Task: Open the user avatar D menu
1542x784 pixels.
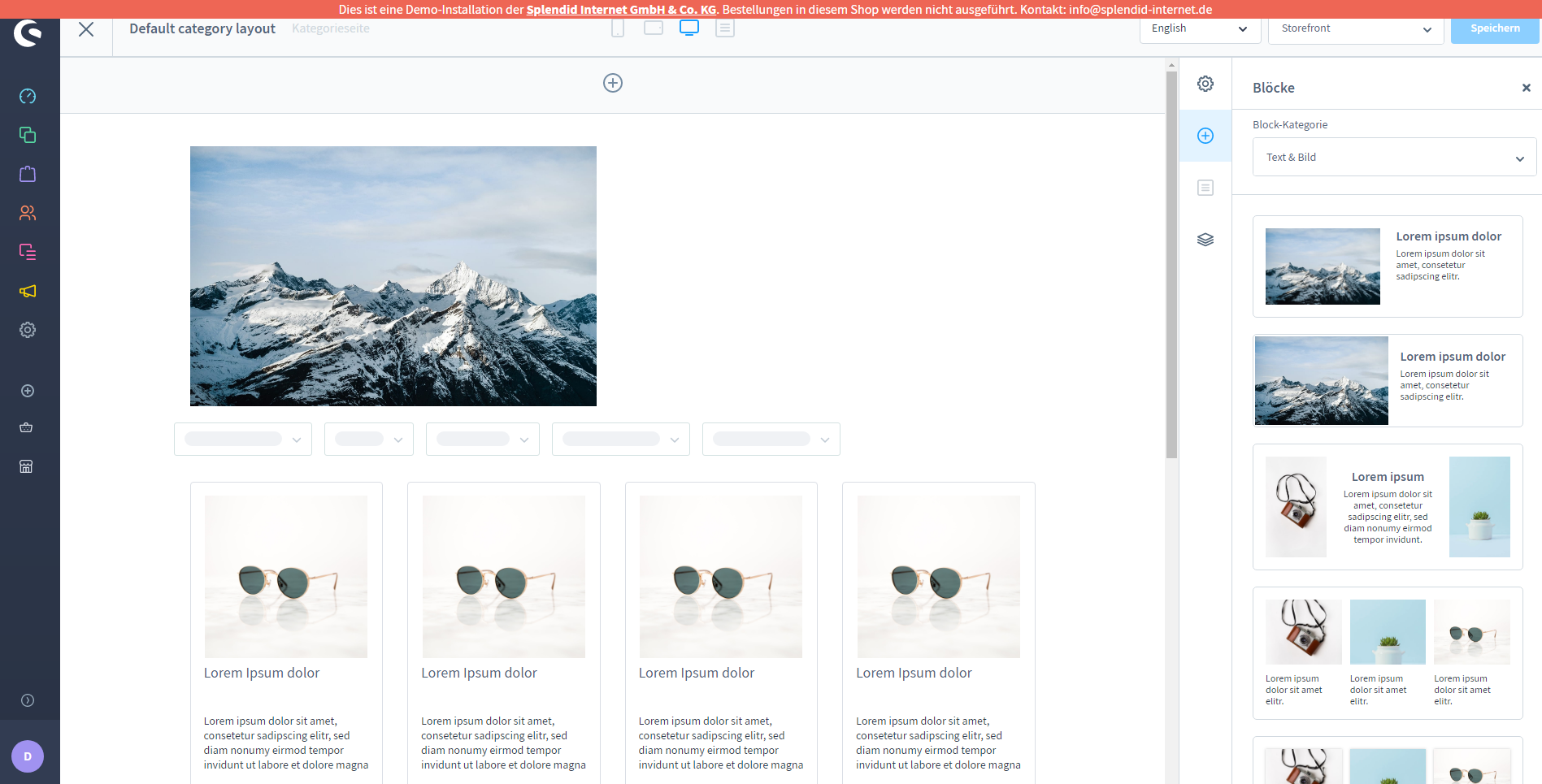Action: click(x=28, y=756)
